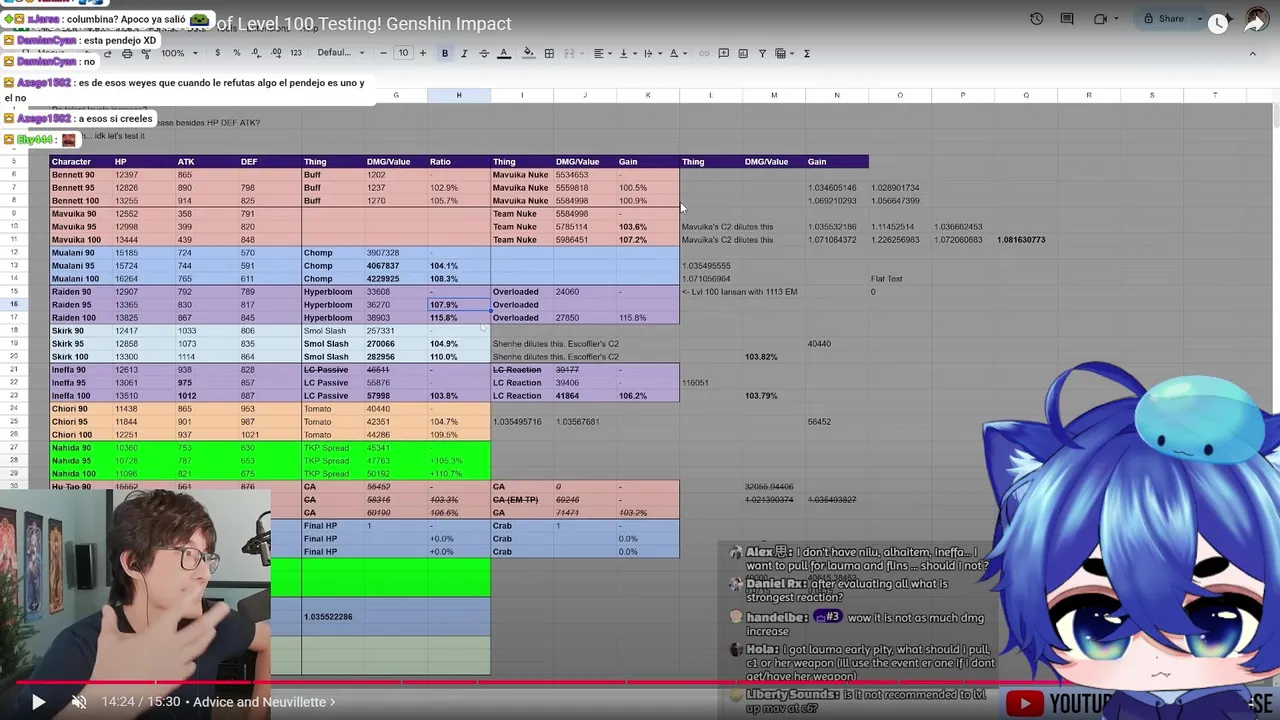Select the 'Chiori 90' cell
1280x720 pixels.
point(82,408)
